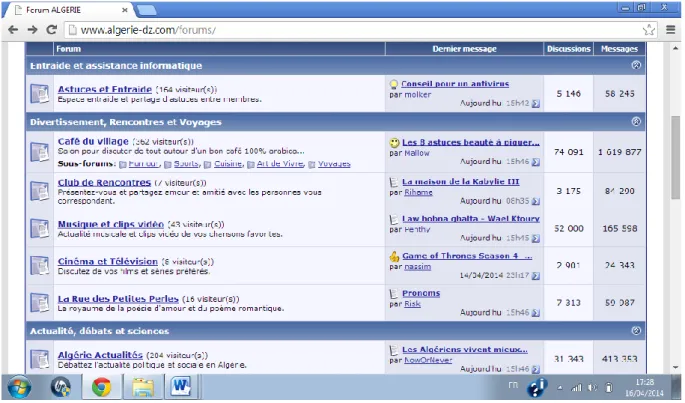Go to last post arrow for Conseil pour un antivirus
Image resolution: width=685 pixels, height=403 pixels.
click(x=536, y=104)
